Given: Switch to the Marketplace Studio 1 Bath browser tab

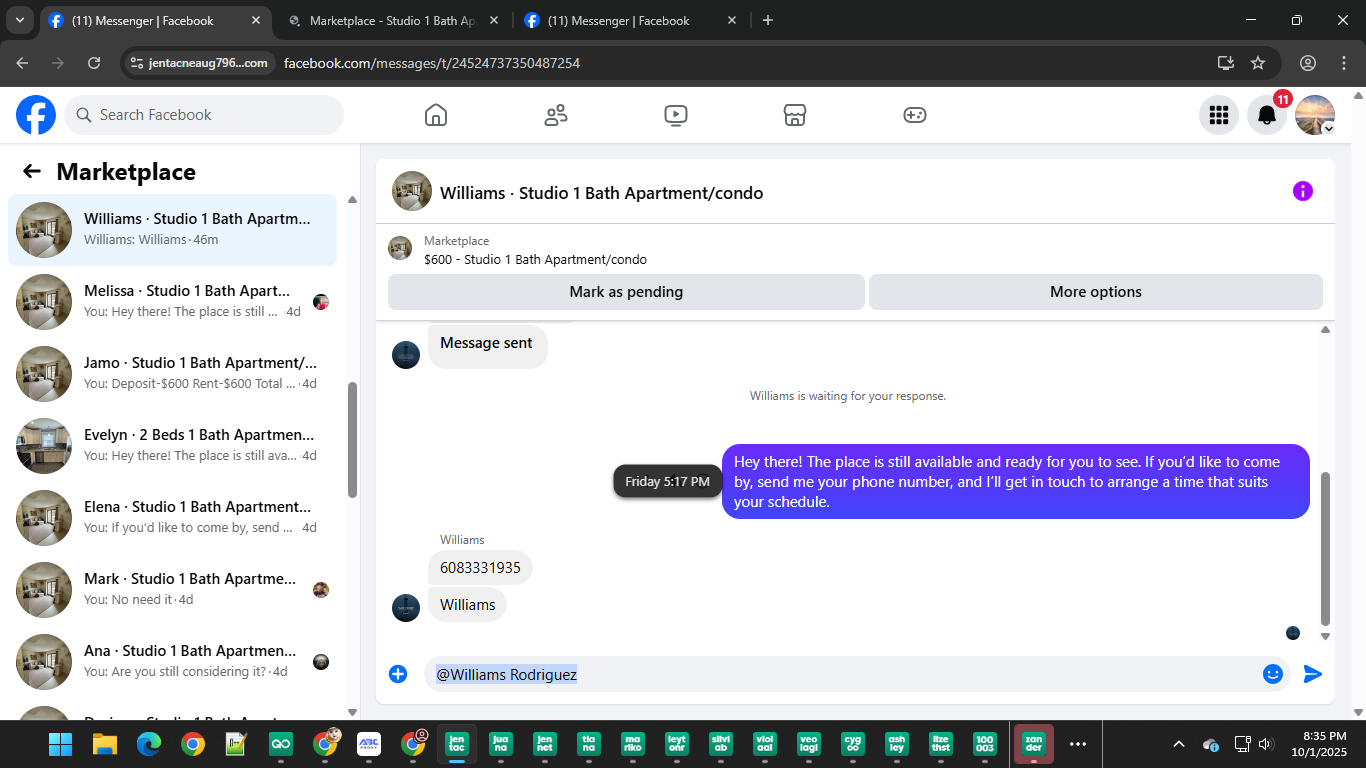Looking at the screenshot, I should click(x=394, y=20).
